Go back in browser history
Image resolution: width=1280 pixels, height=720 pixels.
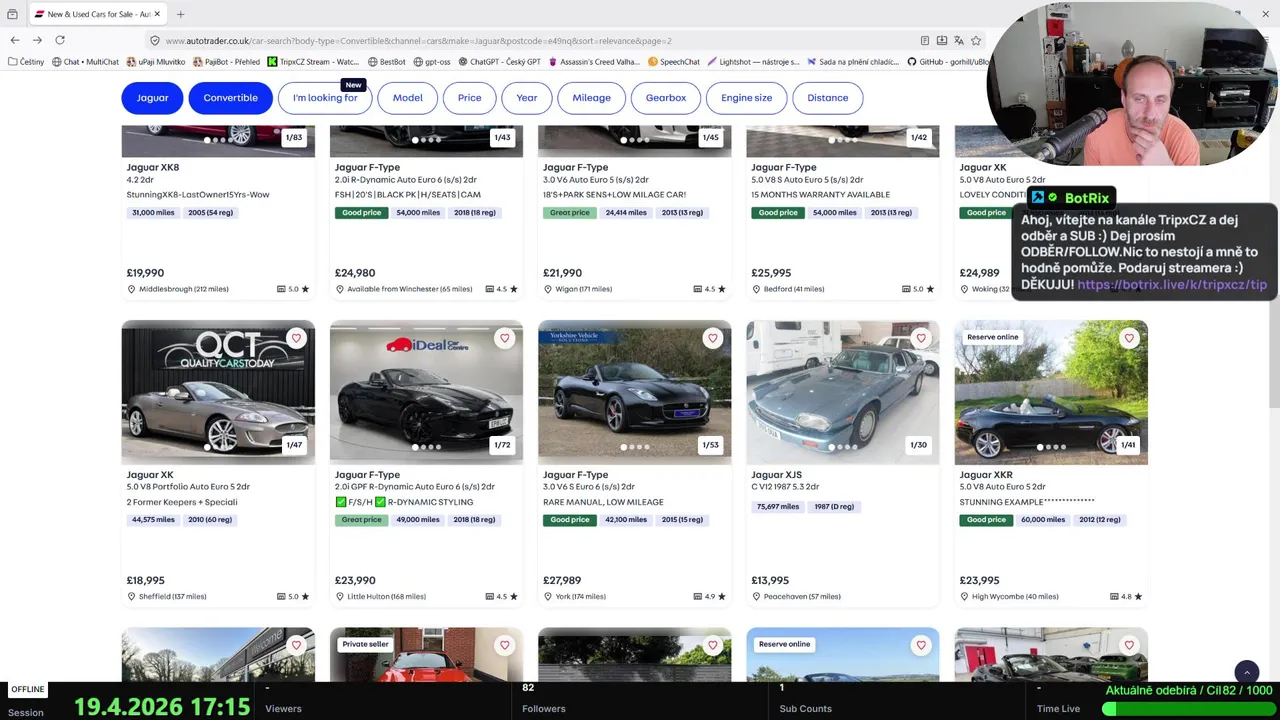(14, 40)
